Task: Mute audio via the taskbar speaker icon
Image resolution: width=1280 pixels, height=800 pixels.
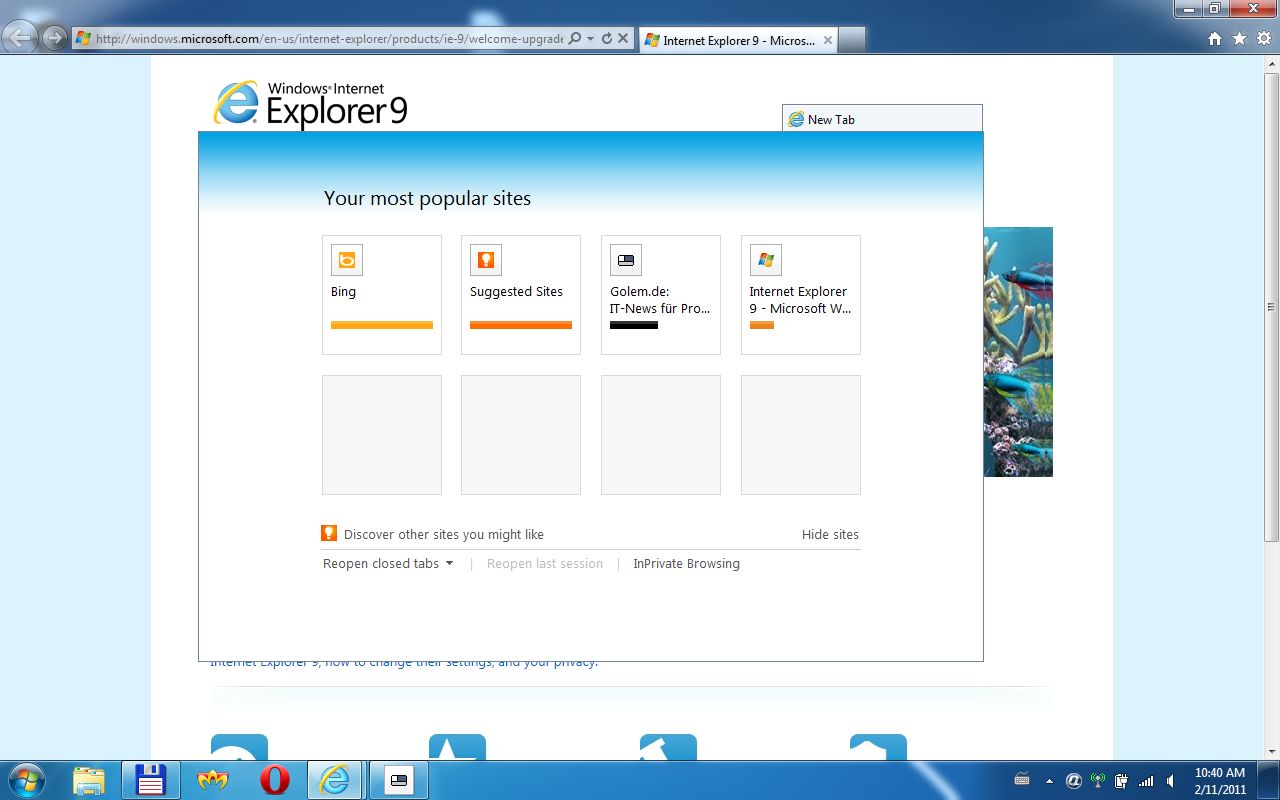Action: coord(1170,780)
